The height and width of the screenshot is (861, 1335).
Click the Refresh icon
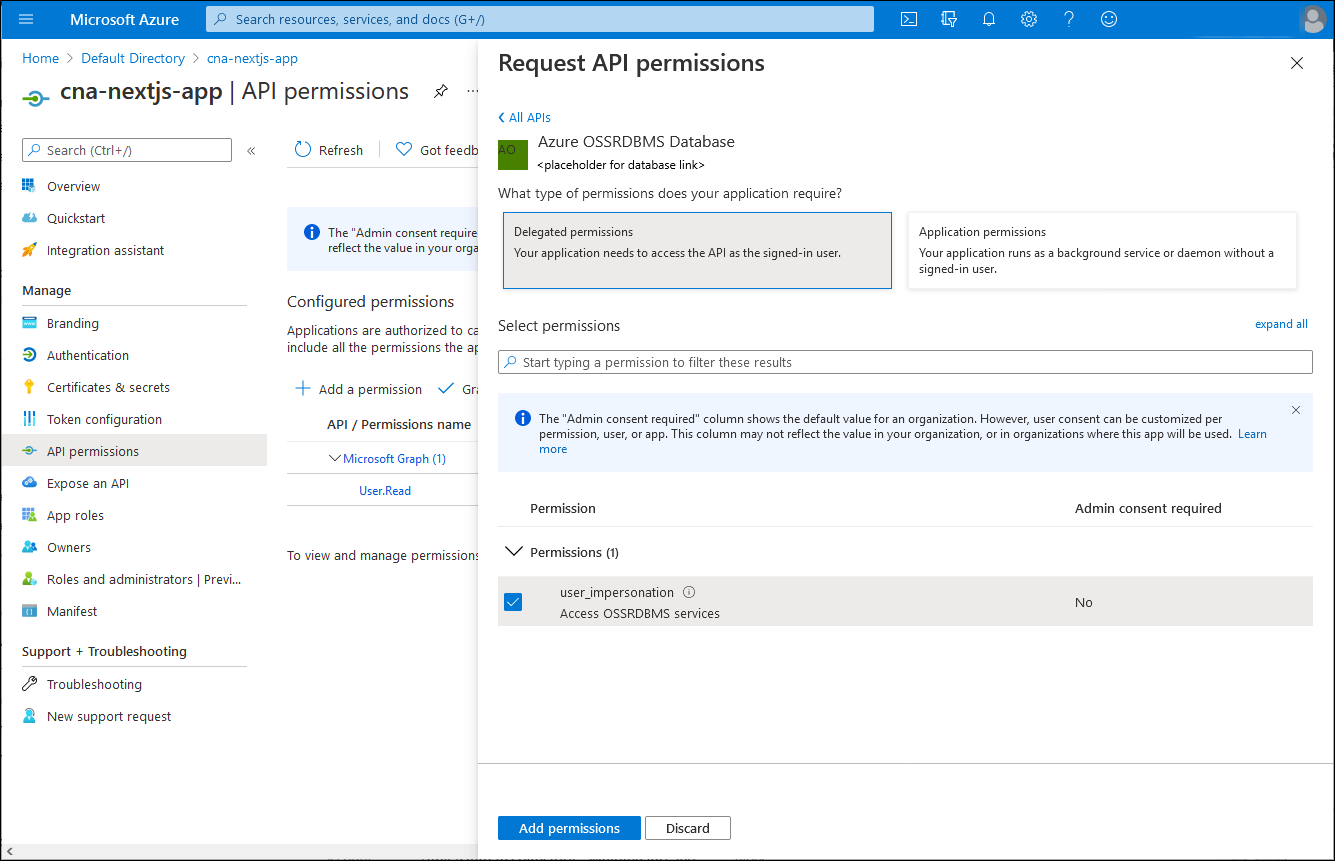[303, 149]
